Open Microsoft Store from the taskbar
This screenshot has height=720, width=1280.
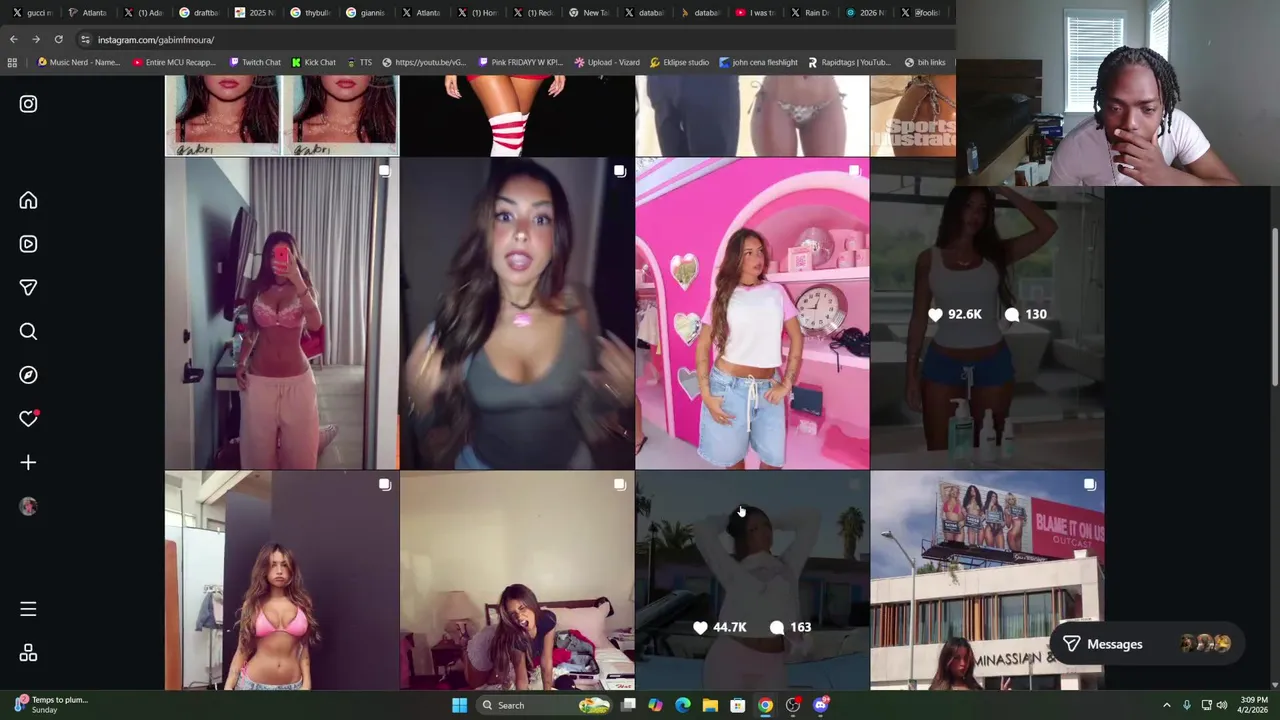737,706
